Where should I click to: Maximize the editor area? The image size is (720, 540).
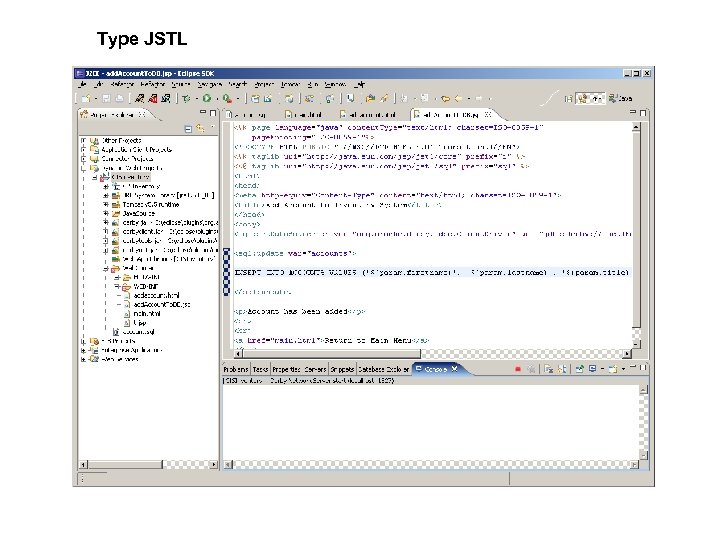(x=643, y=112)
